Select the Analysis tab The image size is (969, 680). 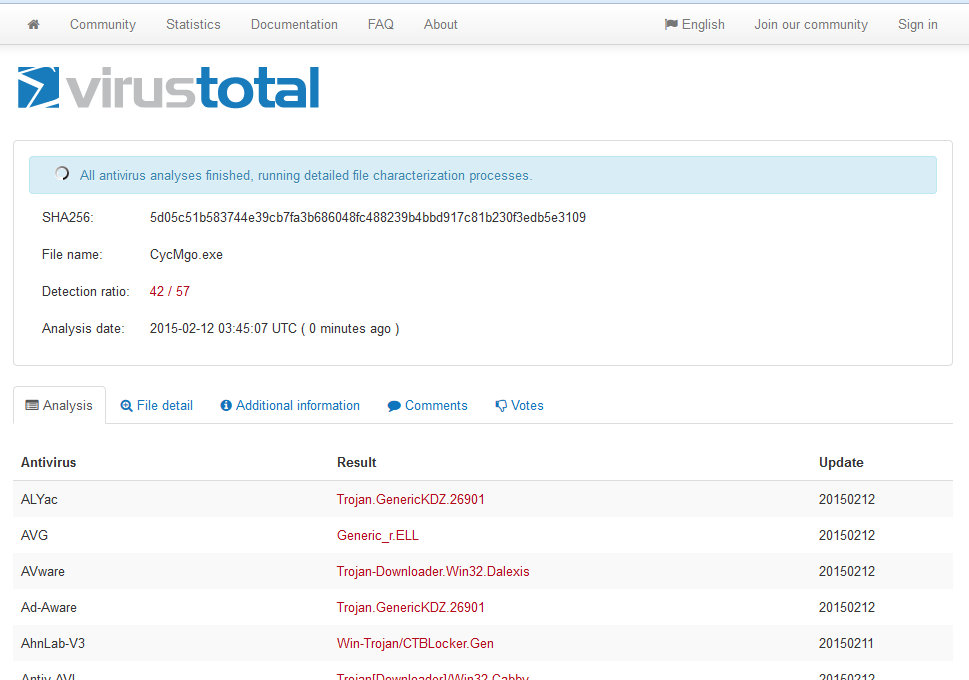point(59,406)
